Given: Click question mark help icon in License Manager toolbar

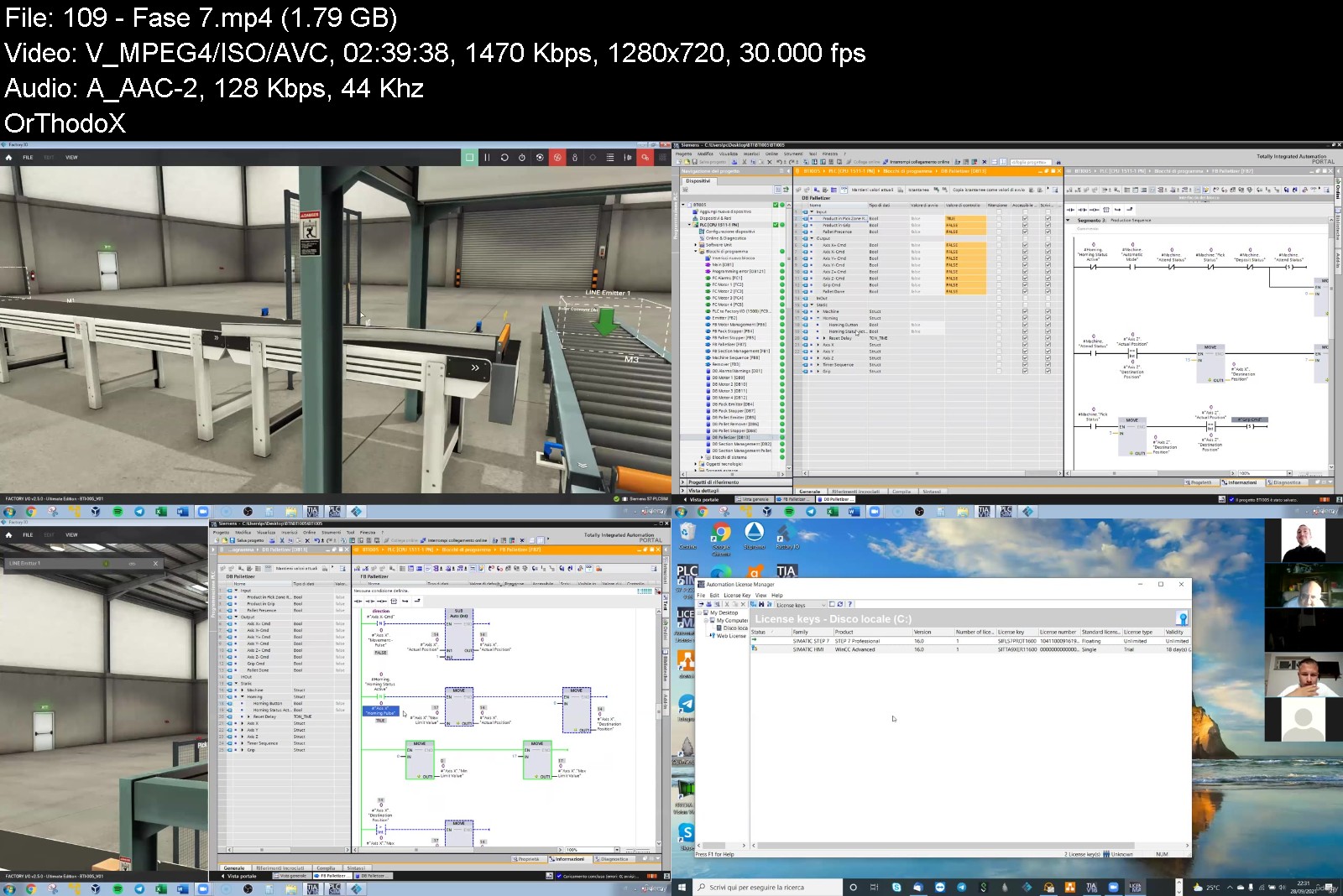Looking at the screenshot, I should tap(849, 604).
